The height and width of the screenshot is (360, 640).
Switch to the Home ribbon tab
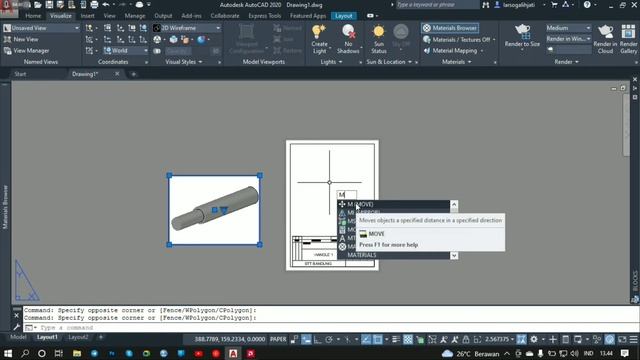(33, 16)
